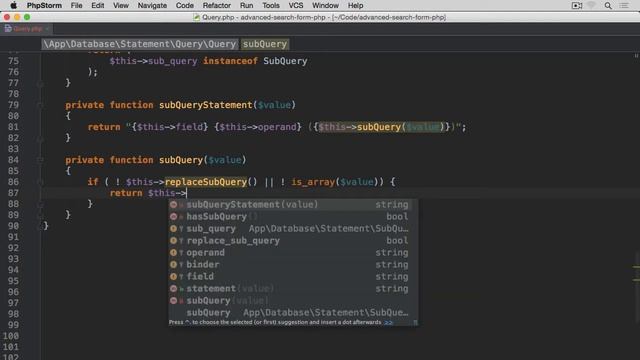The height and width of the screenshot is (360, 640).
Task: Click SubQuery class name on line 75
Action: [285, 61]
